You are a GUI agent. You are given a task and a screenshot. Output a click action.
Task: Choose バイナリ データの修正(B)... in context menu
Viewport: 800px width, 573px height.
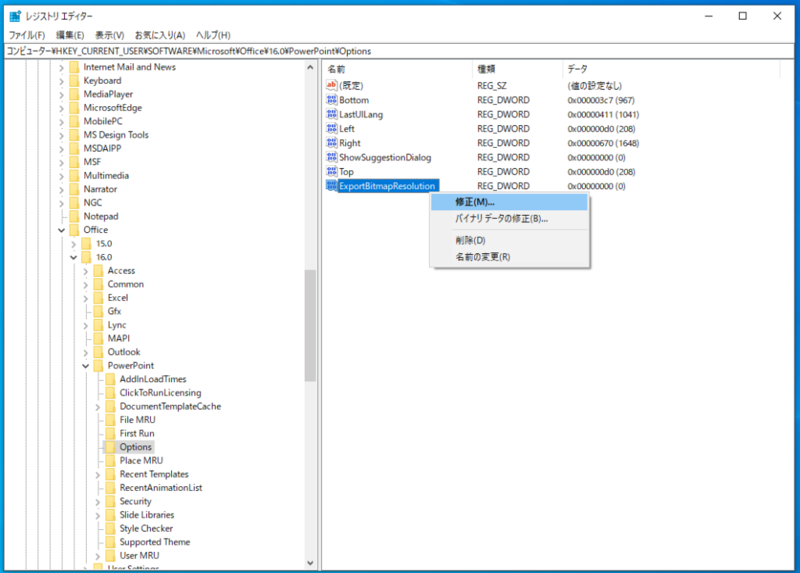(x=510, y=219)
